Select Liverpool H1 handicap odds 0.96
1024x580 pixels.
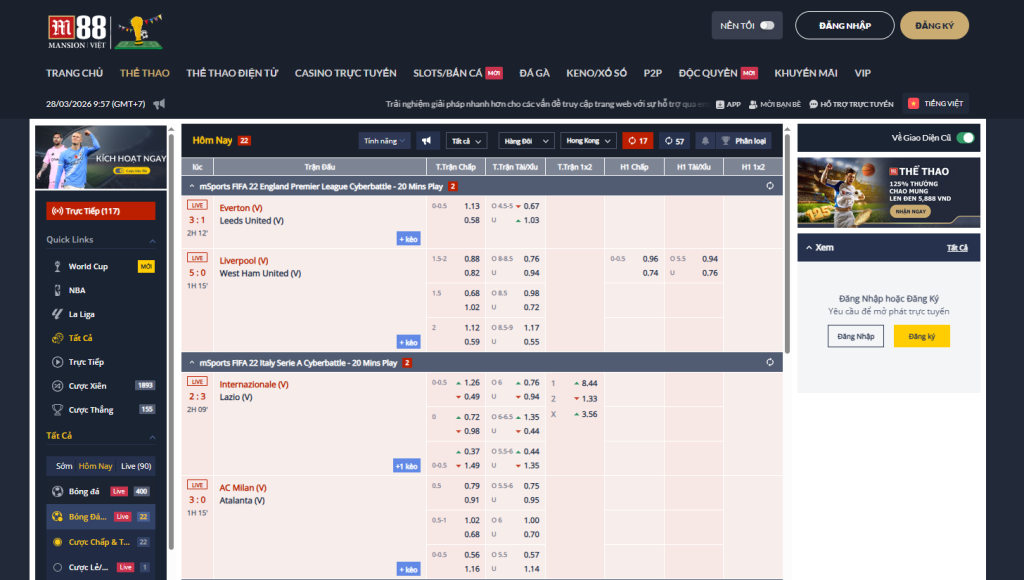tap(650, 259)
